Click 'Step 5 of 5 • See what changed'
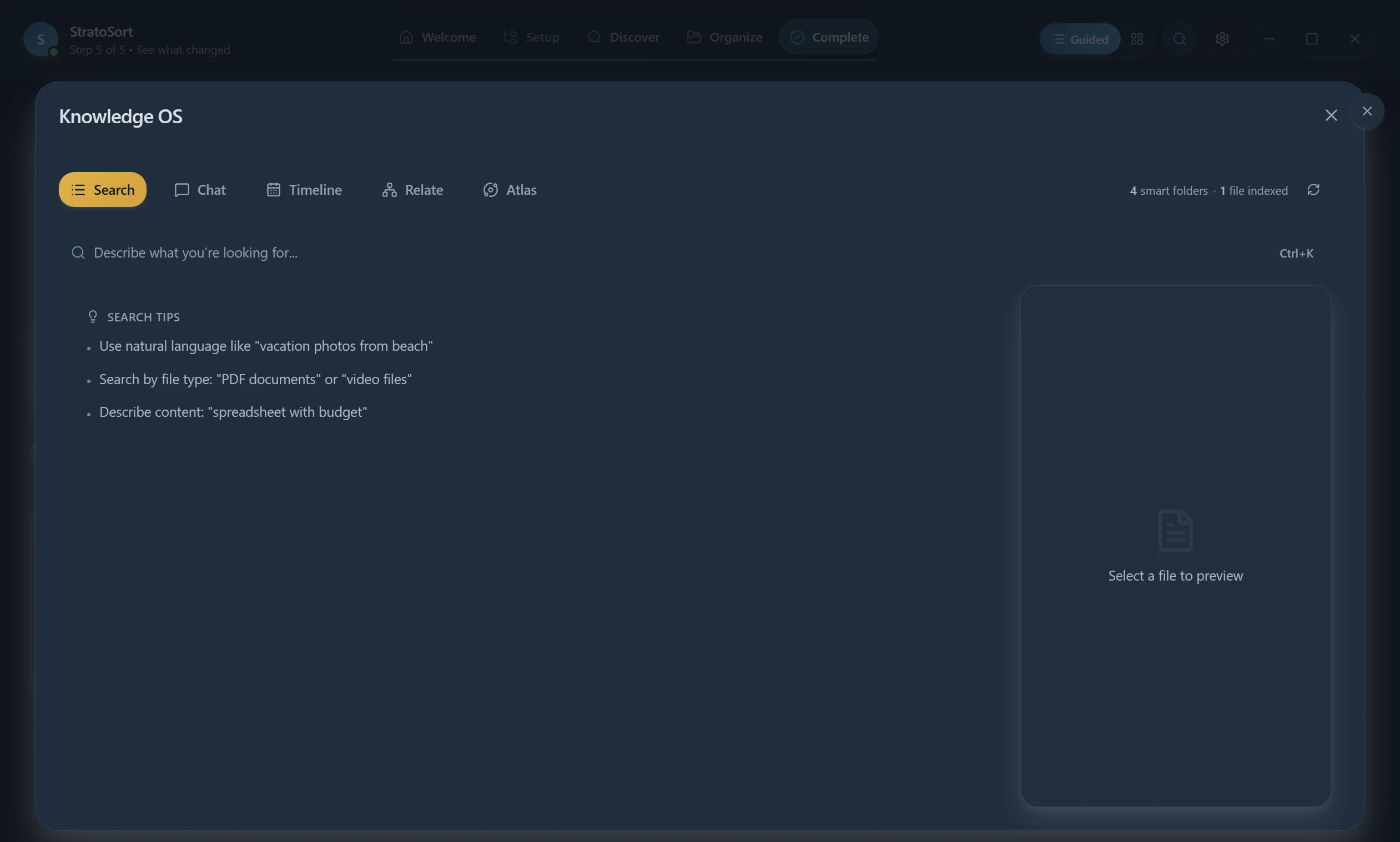Image resolution: width=1400 pixels, height=842 pixels. (150, 50)
